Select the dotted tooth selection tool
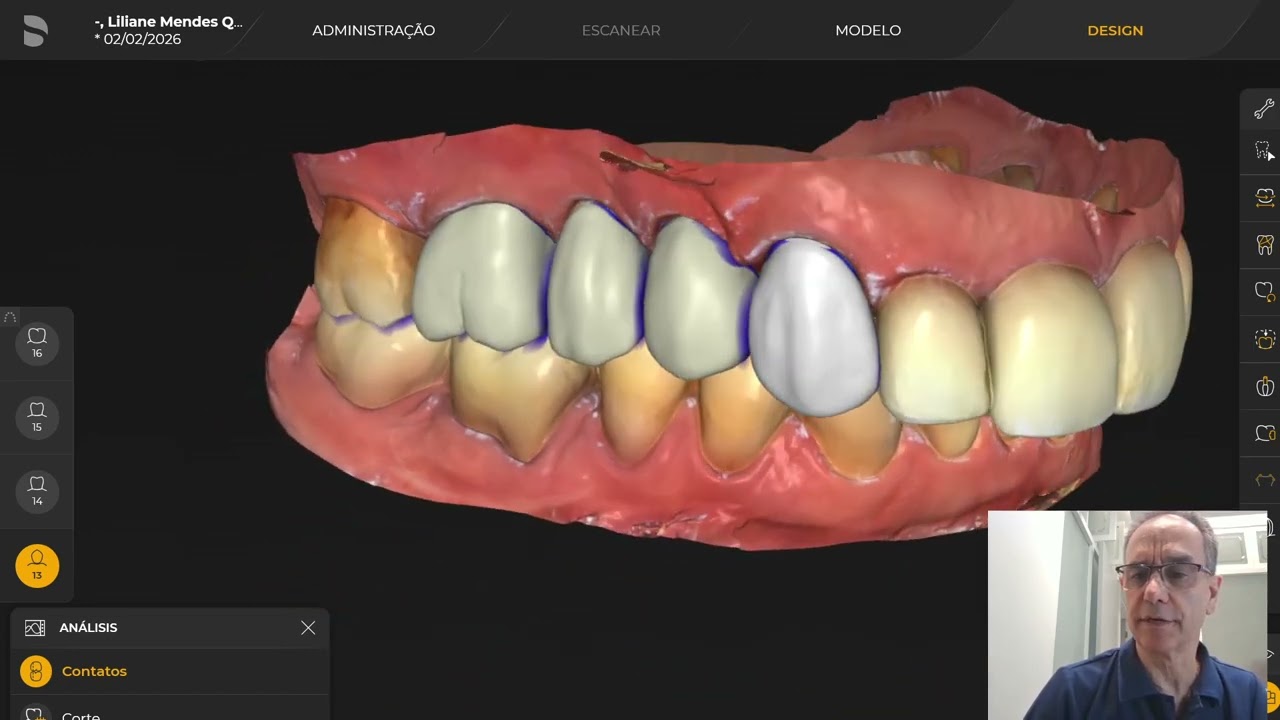The width and height of the screenshot is (1280, 720). (x=1264, y=152)
